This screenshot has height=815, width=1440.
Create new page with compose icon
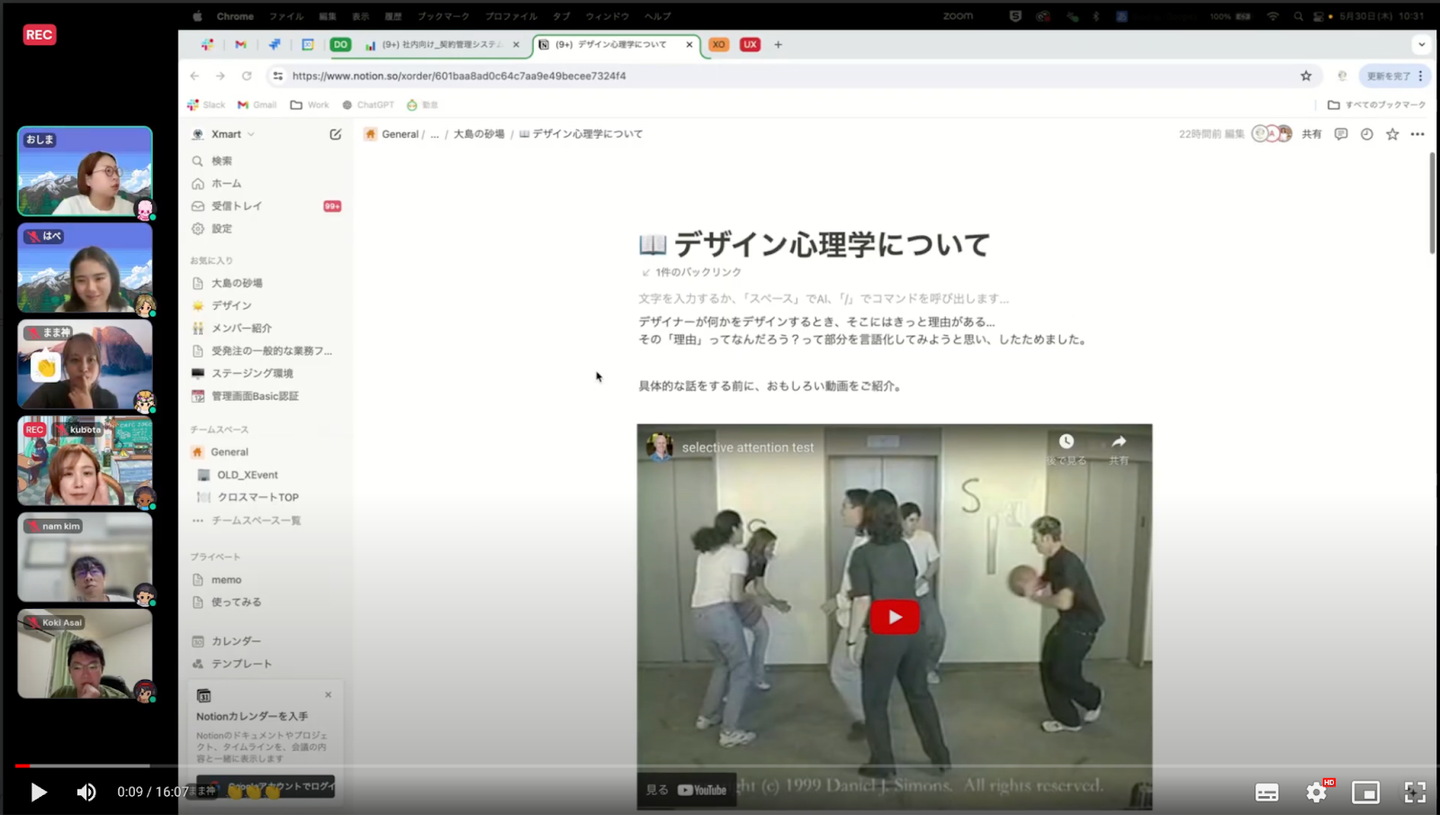tap(335, 134)
